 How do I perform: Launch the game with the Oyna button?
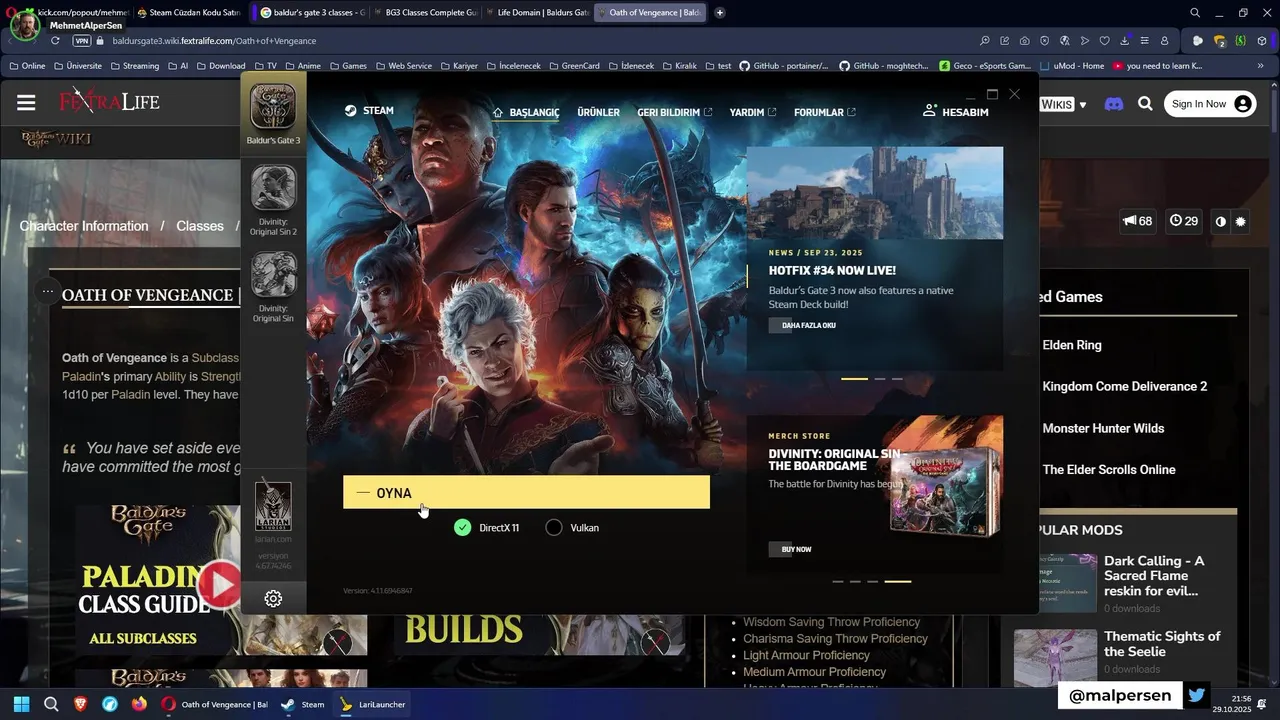(526, 492)
